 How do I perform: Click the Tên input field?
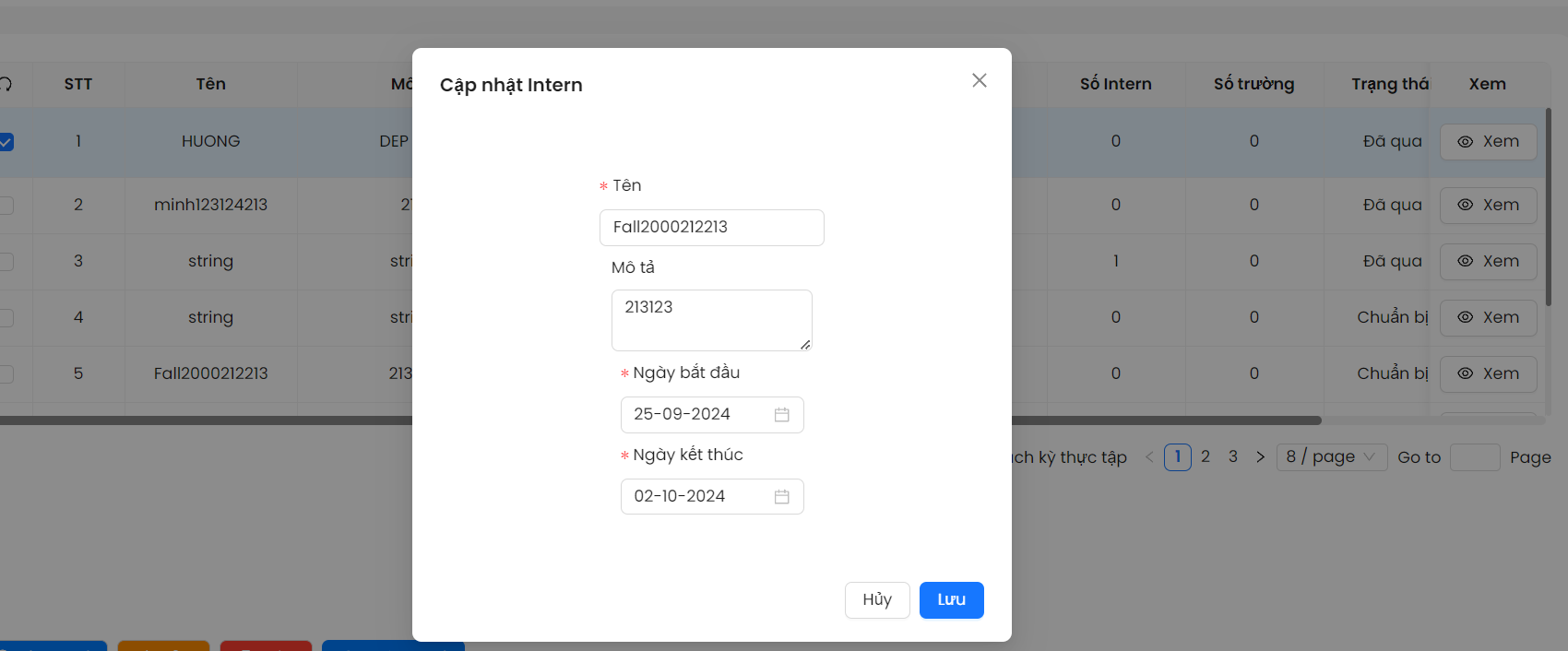pyautogui.click(x=711, y=228)
